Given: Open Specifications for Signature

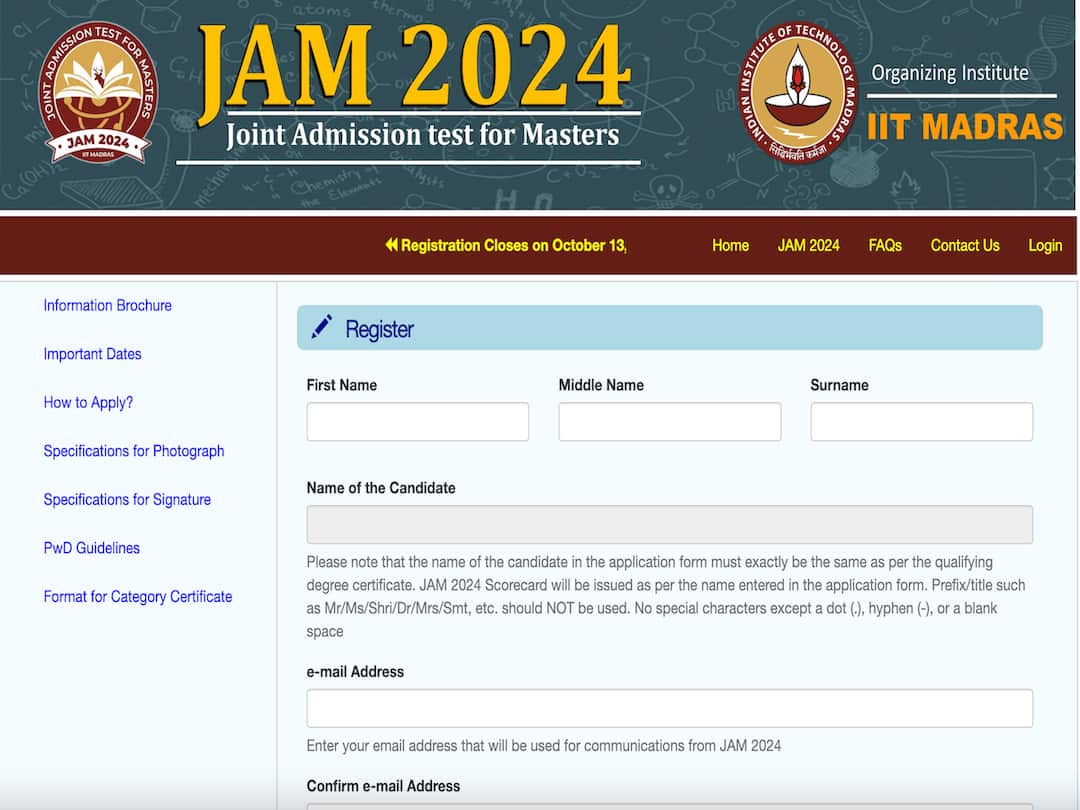Looking at the screenshot, I should coord(127,499).
